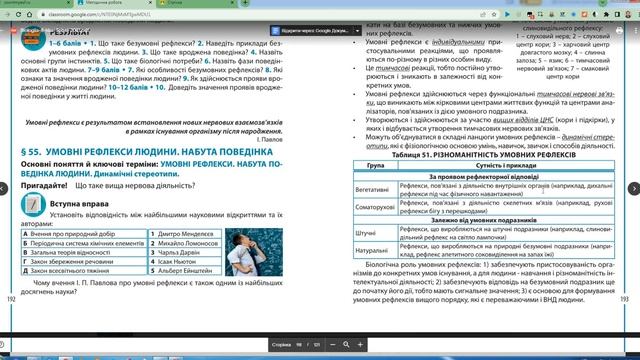Click the Альберт Ейнштейн list row
The width and height of the screenshot is (640, 360).
click(x=185, y=271)
